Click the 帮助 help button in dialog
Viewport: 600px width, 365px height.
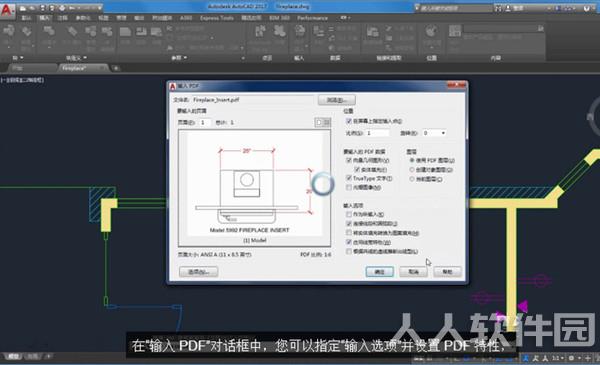[447, 272]
